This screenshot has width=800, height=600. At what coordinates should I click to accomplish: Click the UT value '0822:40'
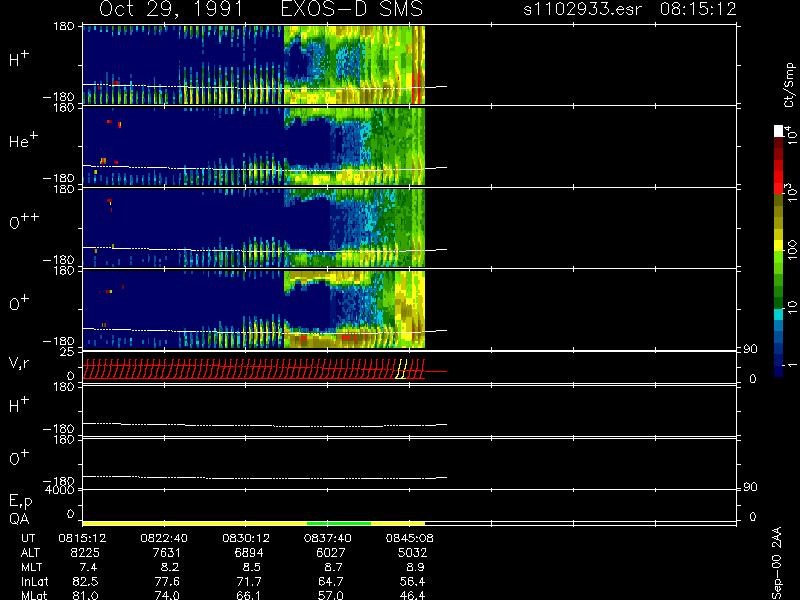click(x=164, y=538)
